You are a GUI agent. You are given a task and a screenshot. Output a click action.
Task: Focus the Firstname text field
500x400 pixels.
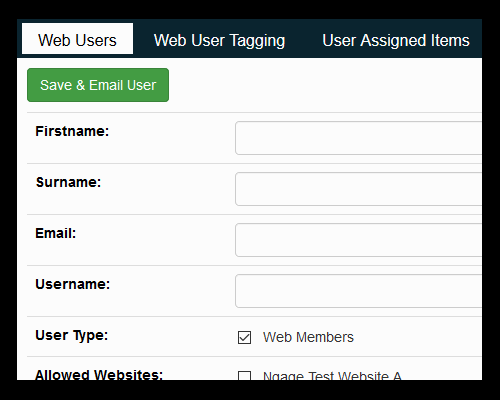(358, 138)
